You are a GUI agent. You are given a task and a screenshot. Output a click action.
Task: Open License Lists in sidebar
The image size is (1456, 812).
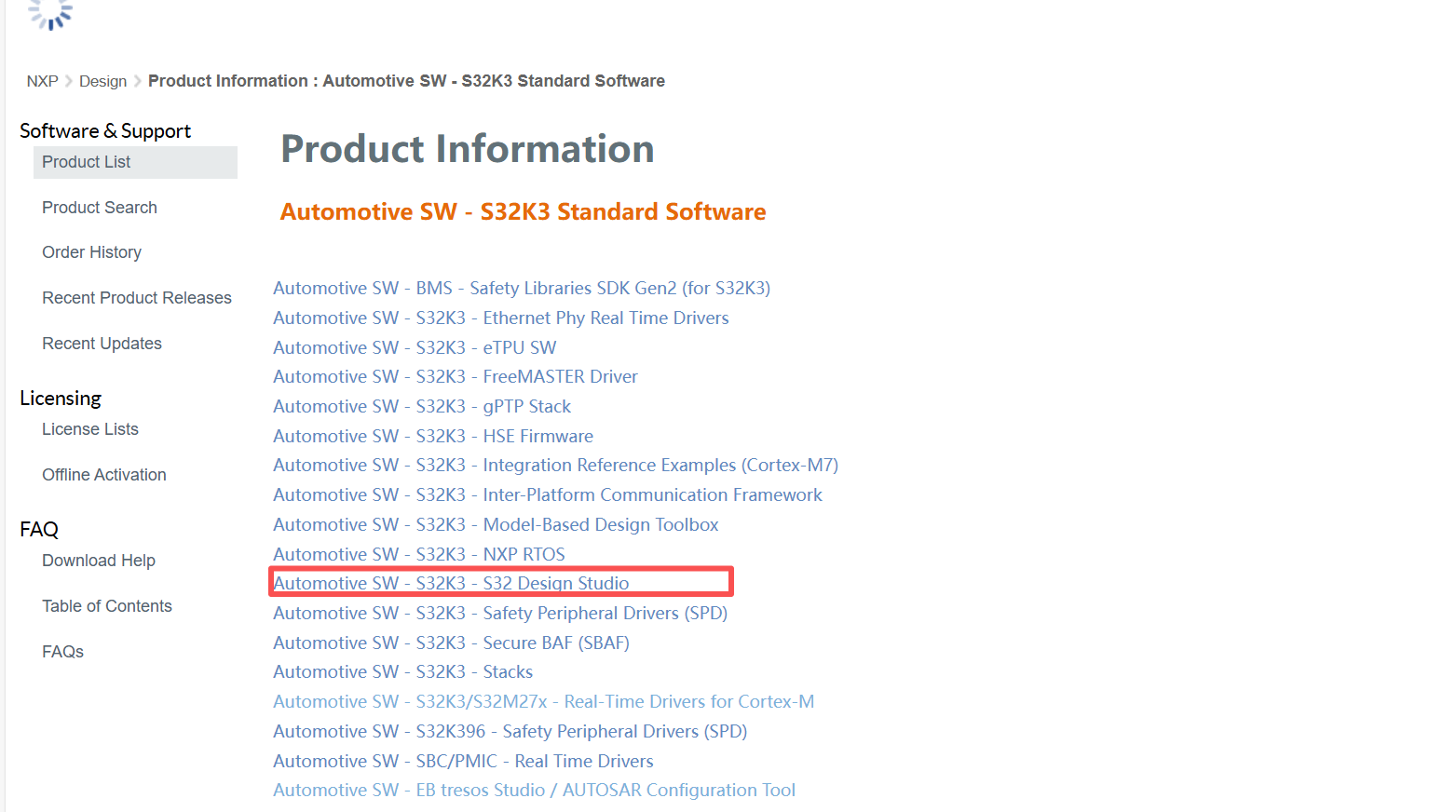coord(90,429)
